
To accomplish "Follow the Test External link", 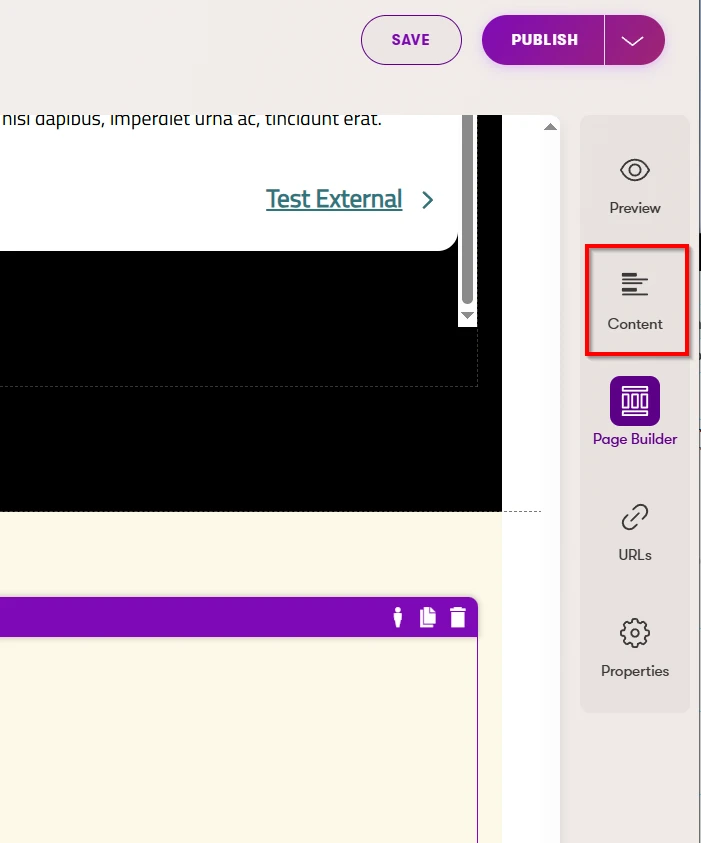I will (x=334, y=200).
